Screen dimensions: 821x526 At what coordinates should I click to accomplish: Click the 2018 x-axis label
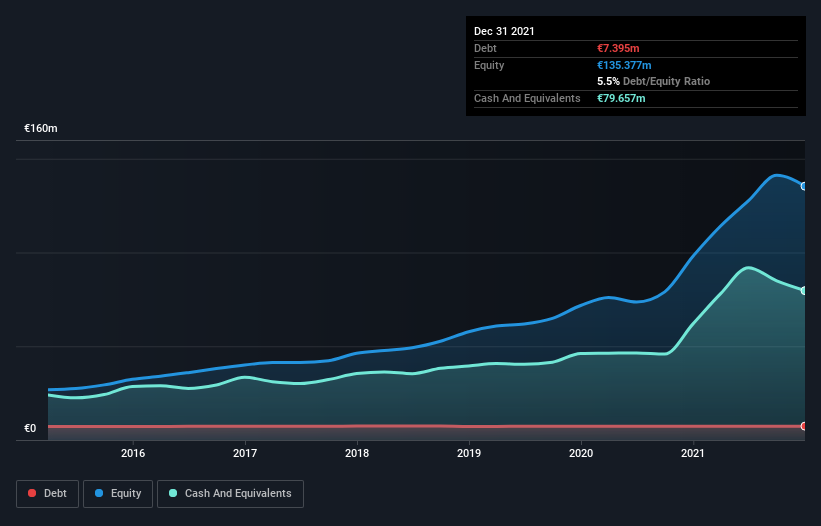pos(357,453)
